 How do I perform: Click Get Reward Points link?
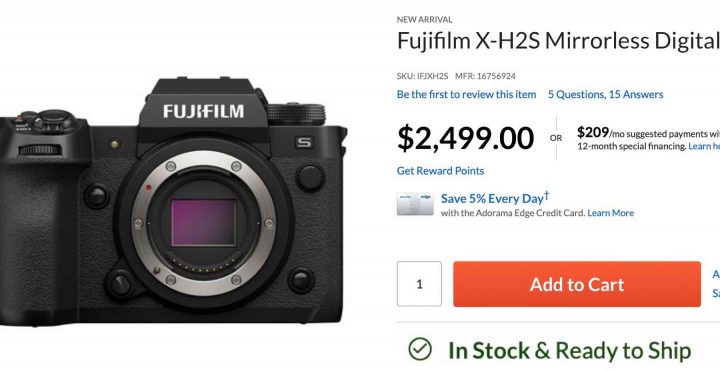(x=440, y=171)
